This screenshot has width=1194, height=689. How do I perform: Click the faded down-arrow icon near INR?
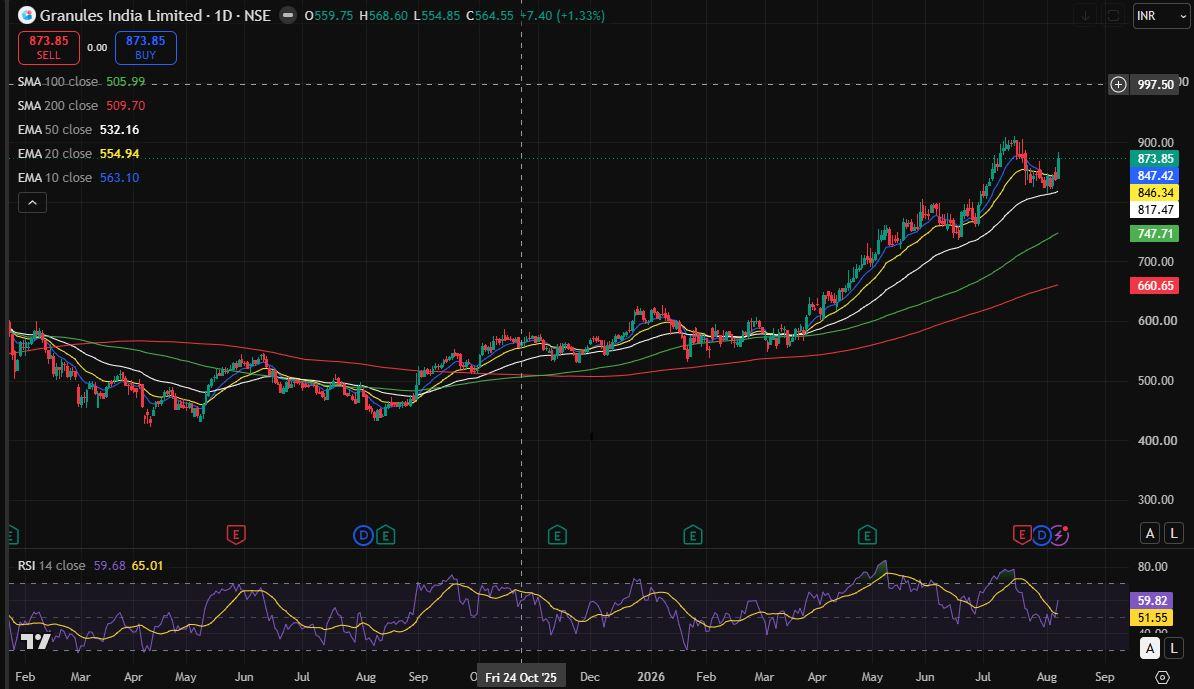tap(1085, 15)
